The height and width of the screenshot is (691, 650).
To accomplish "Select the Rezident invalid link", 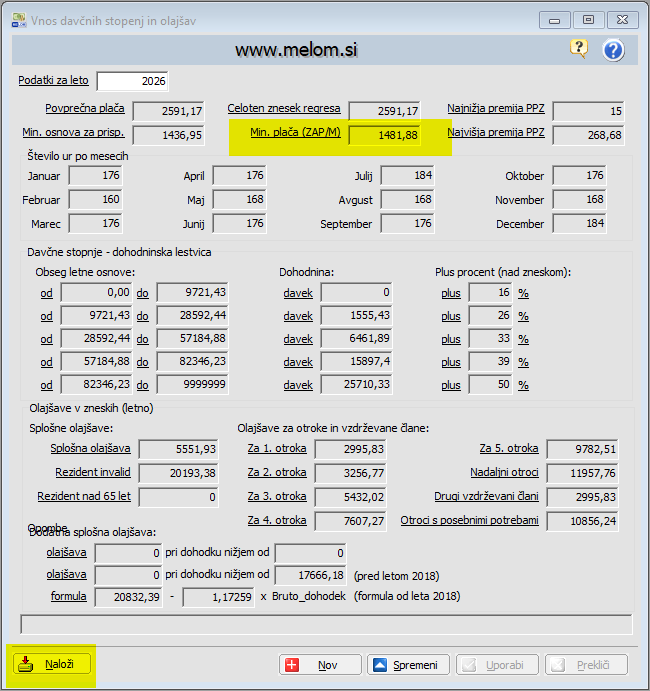I will pos(92,471).
